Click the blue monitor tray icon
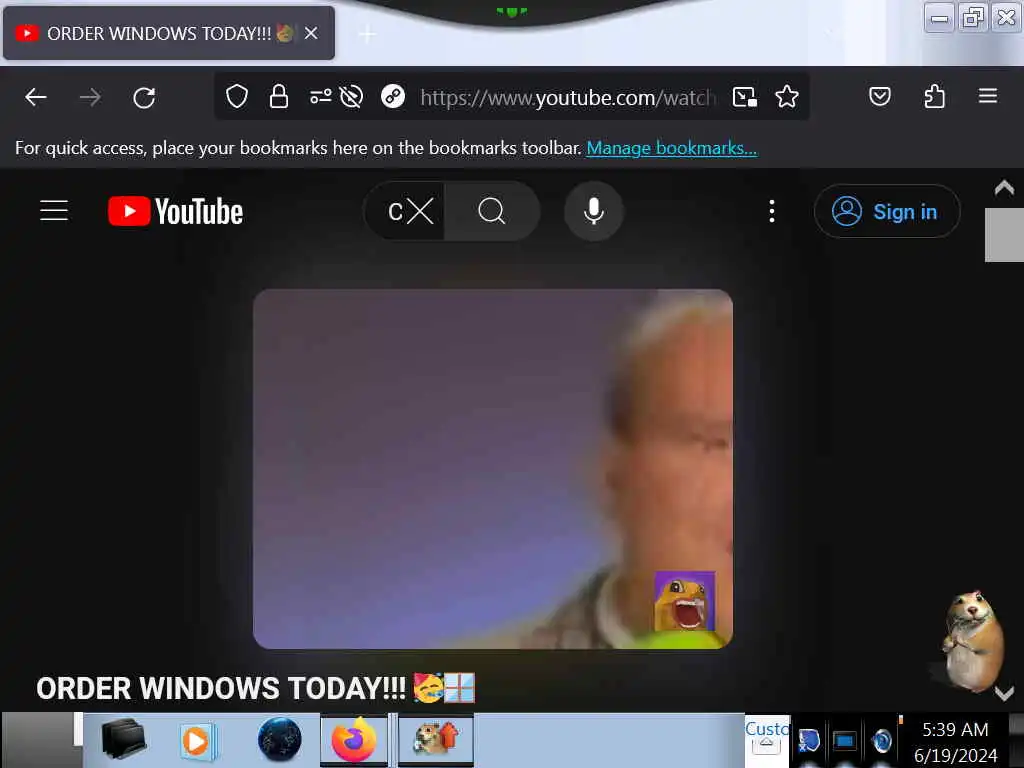 coord(844,741)
